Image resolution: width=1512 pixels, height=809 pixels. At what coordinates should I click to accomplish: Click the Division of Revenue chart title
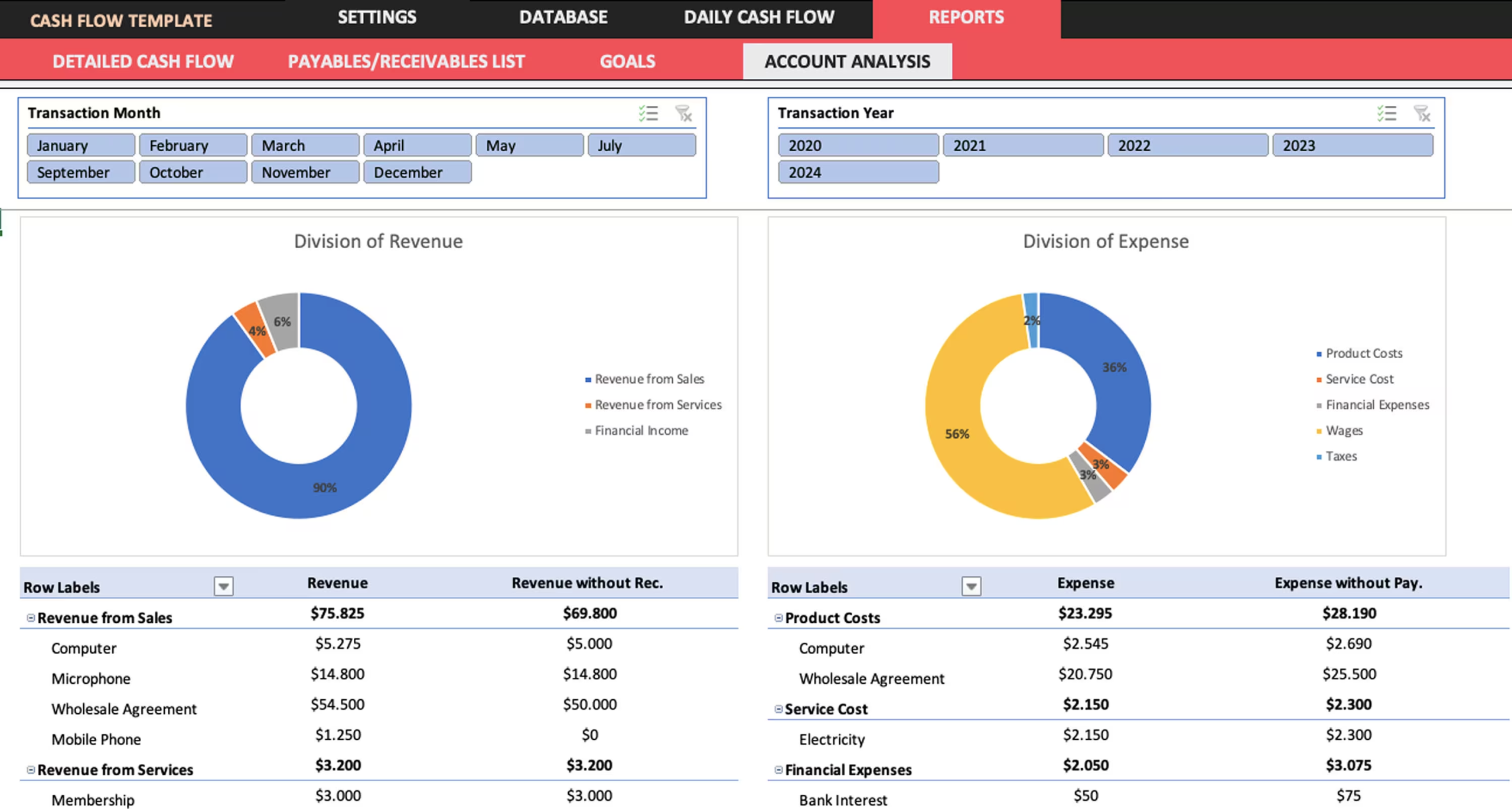click(378, 241)
